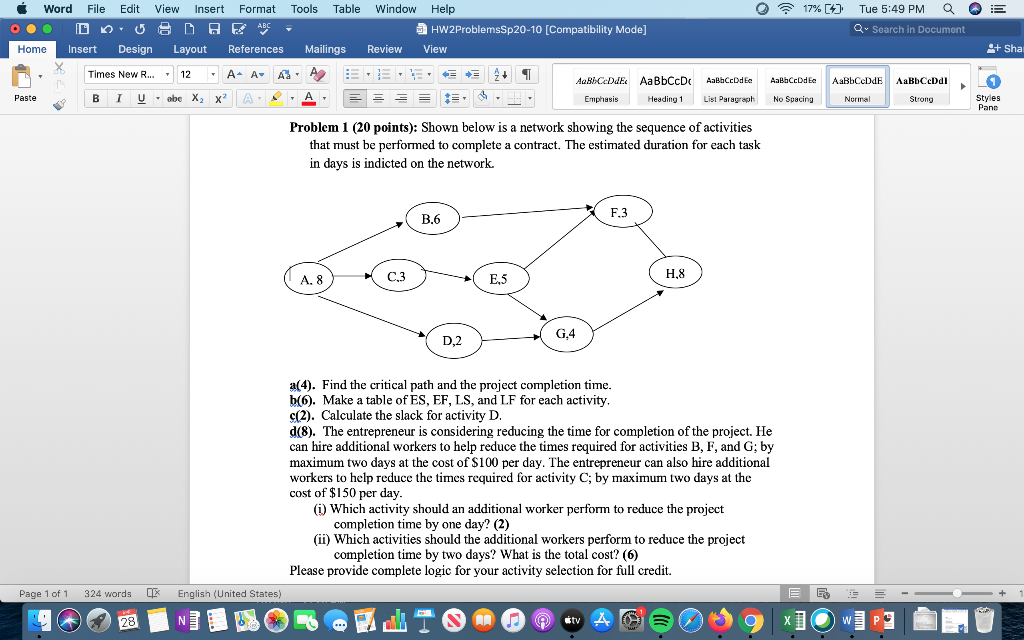Apply the Strong style
The image size is (1024, 640).
coord(921,88)
